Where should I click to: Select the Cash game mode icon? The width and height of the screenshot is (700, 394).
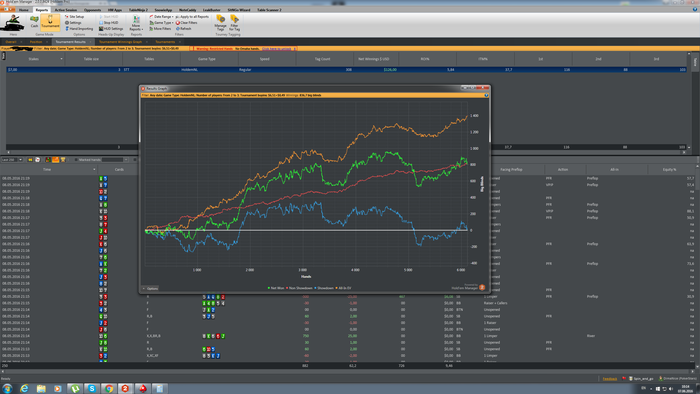pos(34,21)
